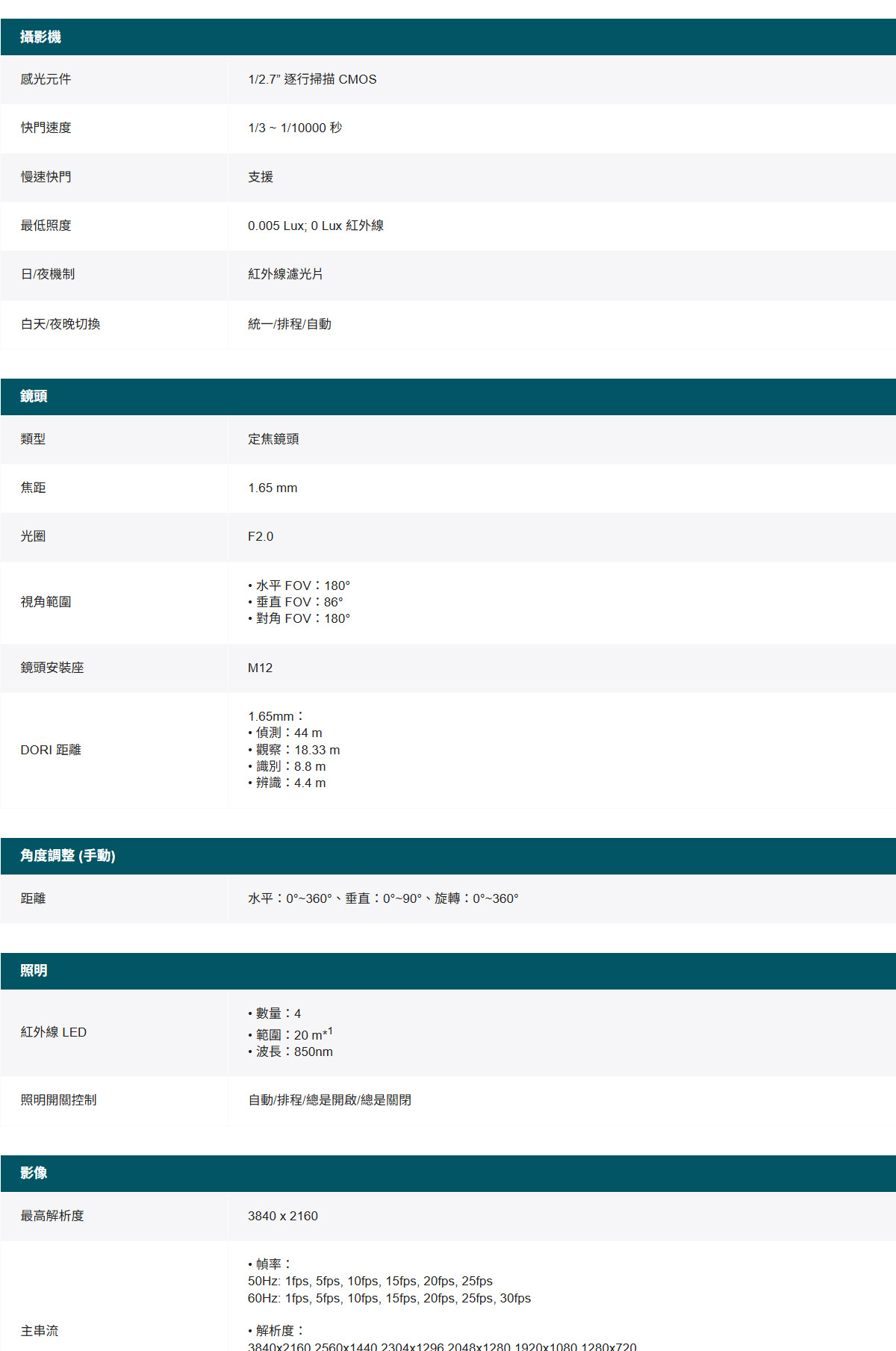This screenshot has height=1351, width=896.
Task: Click the 日/夜機制 label
Action: [48, 274]
